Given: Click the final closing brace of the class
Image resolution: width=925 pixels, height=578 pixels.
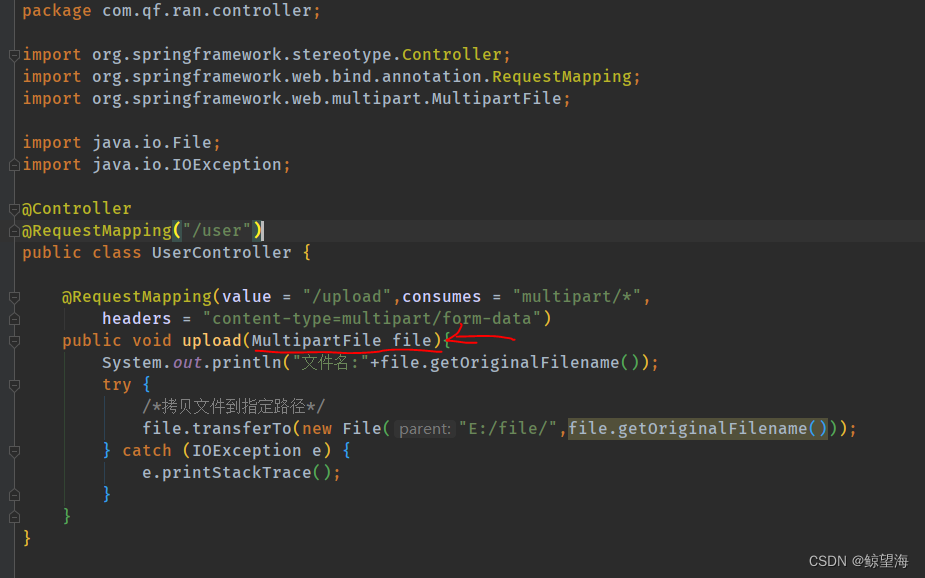Looking at the screenshot, I should (x=27, y=538).
